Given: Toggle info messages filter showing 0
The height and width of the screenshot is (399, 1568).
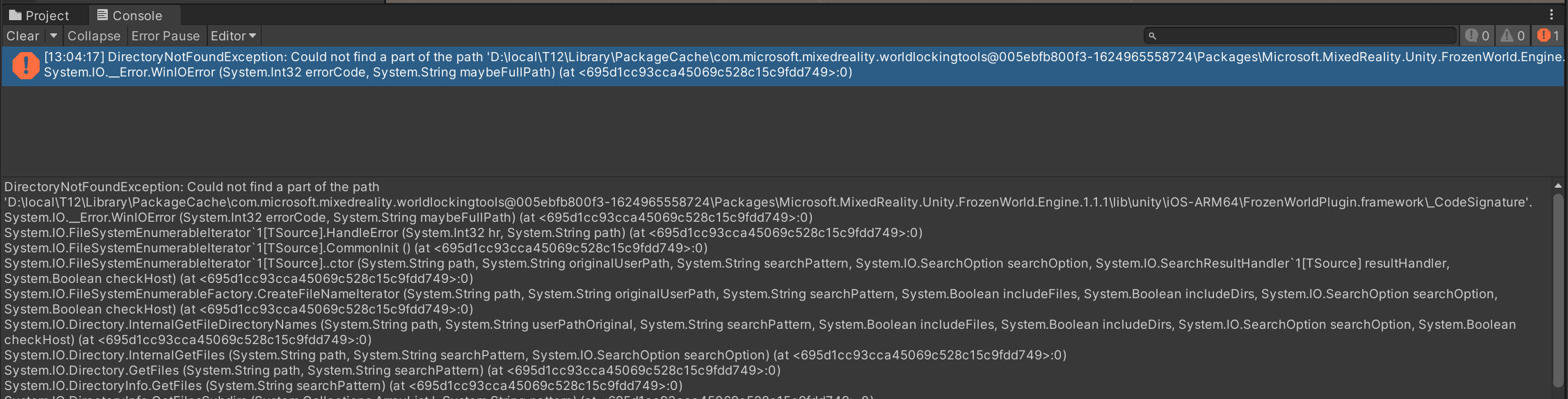Looking at the screenshot, I should coord(1476,36).
